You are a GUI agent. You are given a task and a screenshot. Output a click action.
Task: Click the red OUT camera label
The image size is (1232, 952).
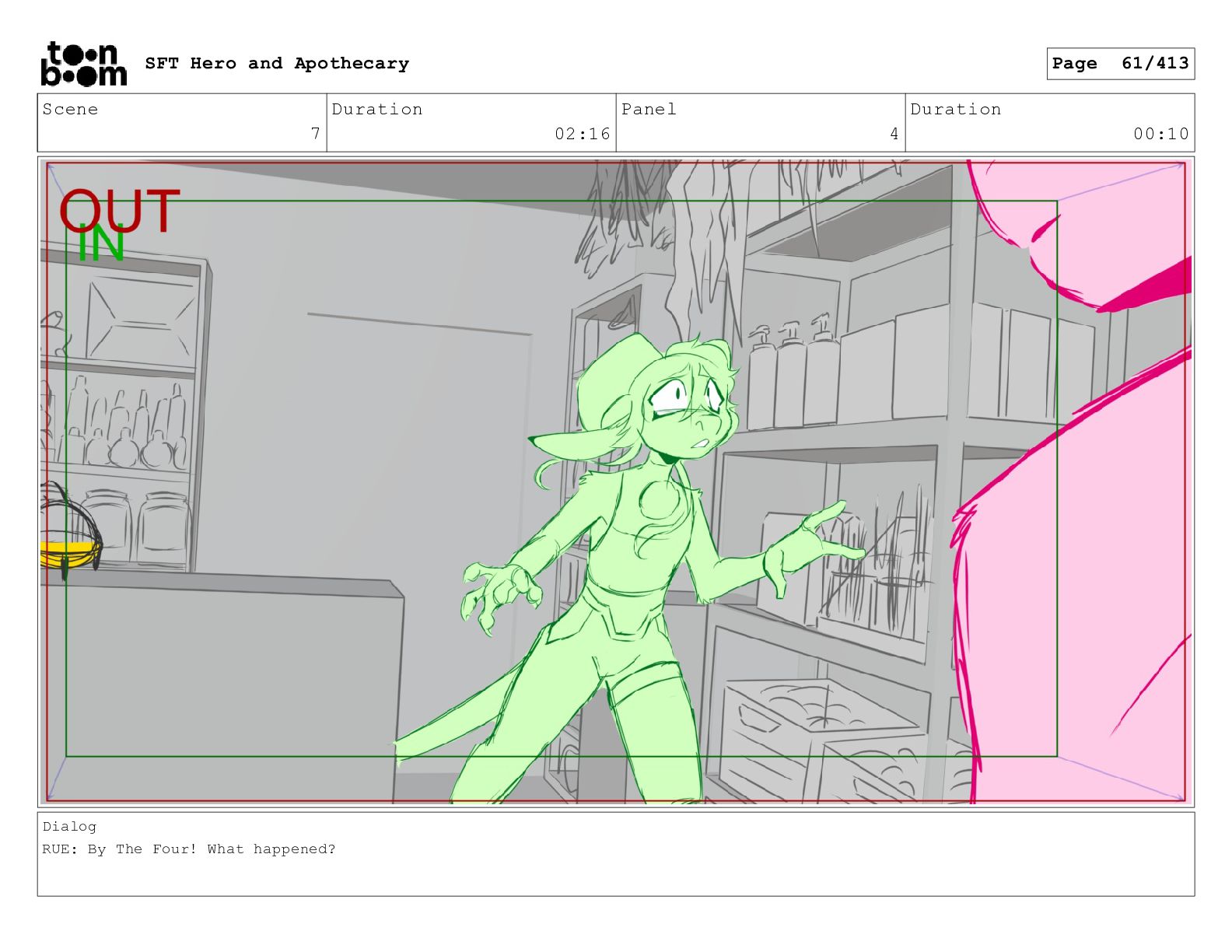(119, 211)
